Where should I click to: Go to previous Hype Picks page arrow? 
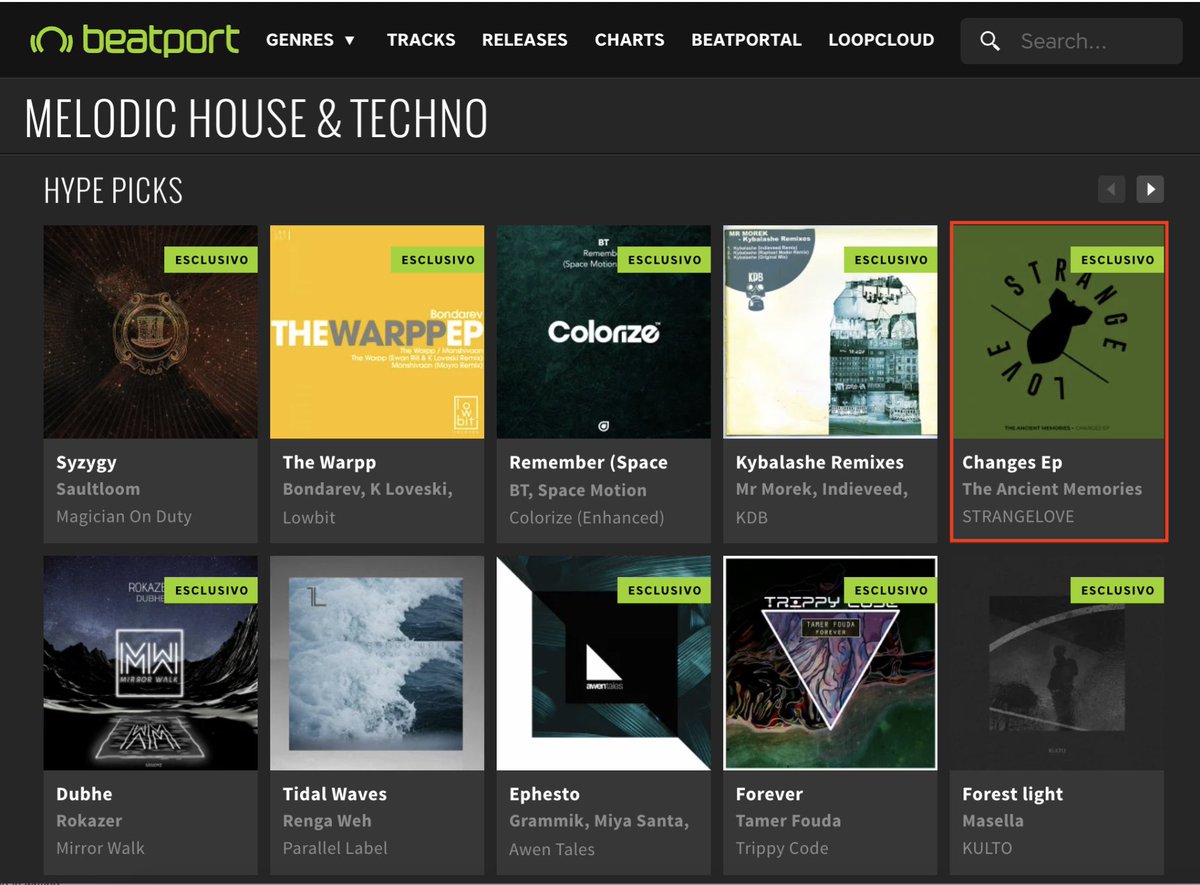(x=1111, y=188)
